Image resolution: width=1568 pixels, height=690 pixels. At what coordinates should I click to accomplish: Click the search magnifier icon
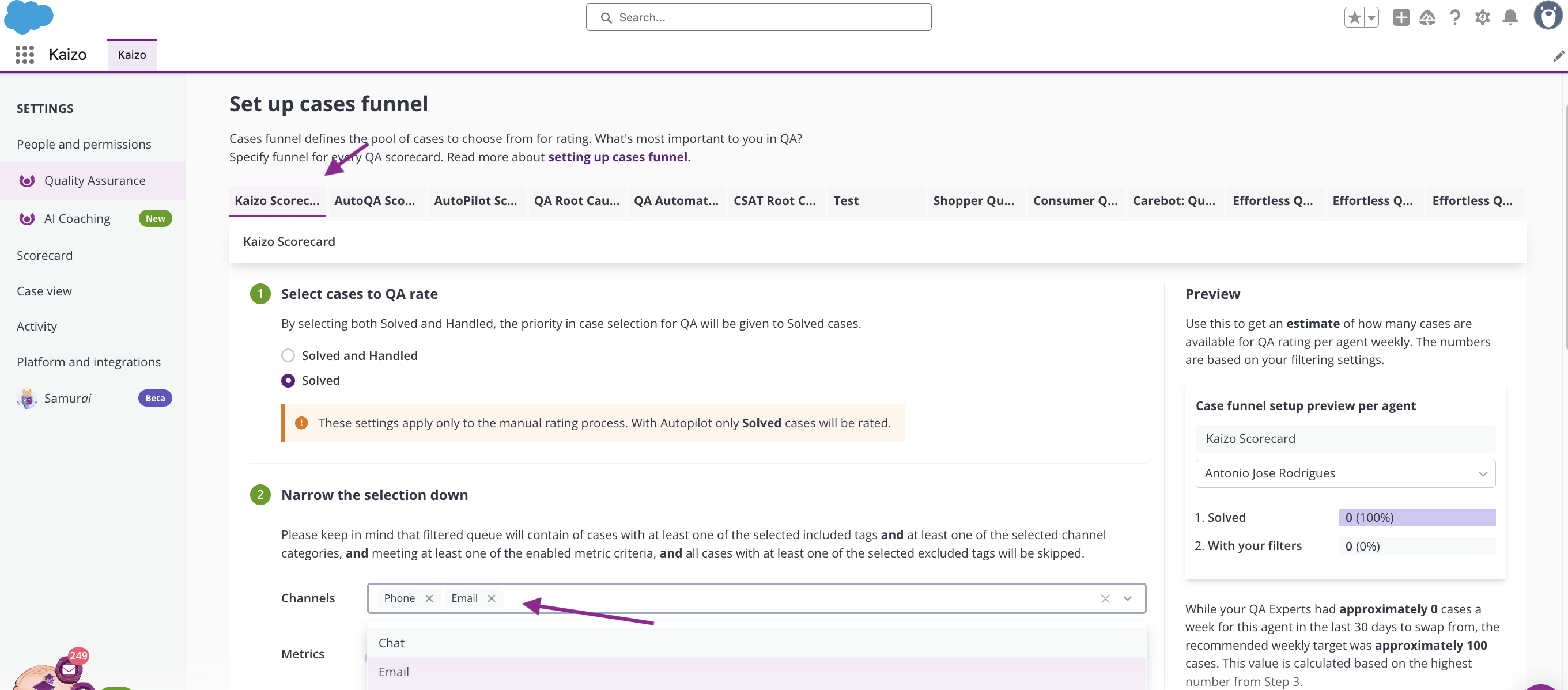(x=606, y=18)
